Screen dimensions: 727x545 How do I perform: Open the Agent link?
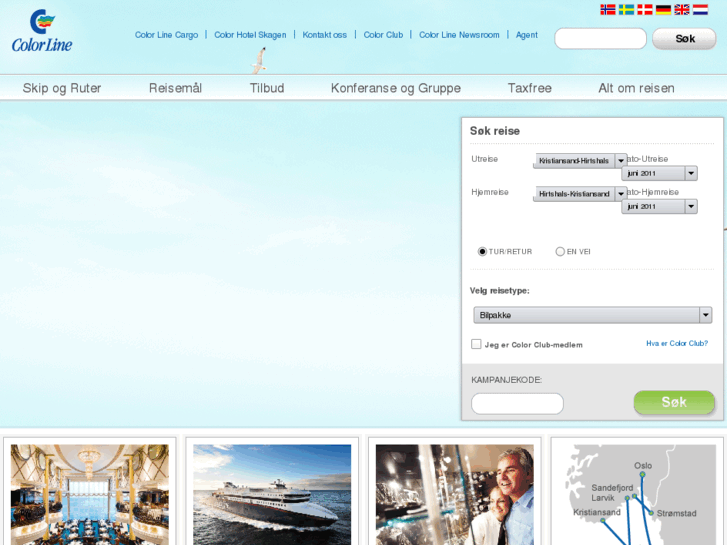point(527,35)
